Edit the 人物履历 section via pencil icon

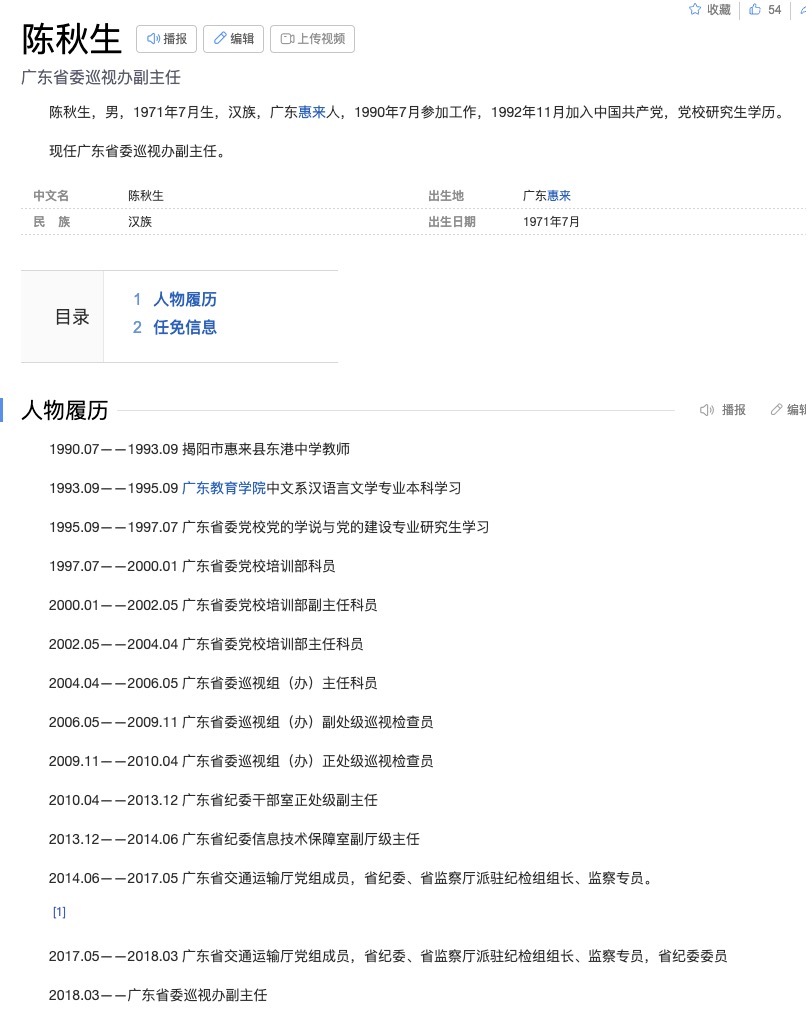pyautogui.click(x=788, y=410)
